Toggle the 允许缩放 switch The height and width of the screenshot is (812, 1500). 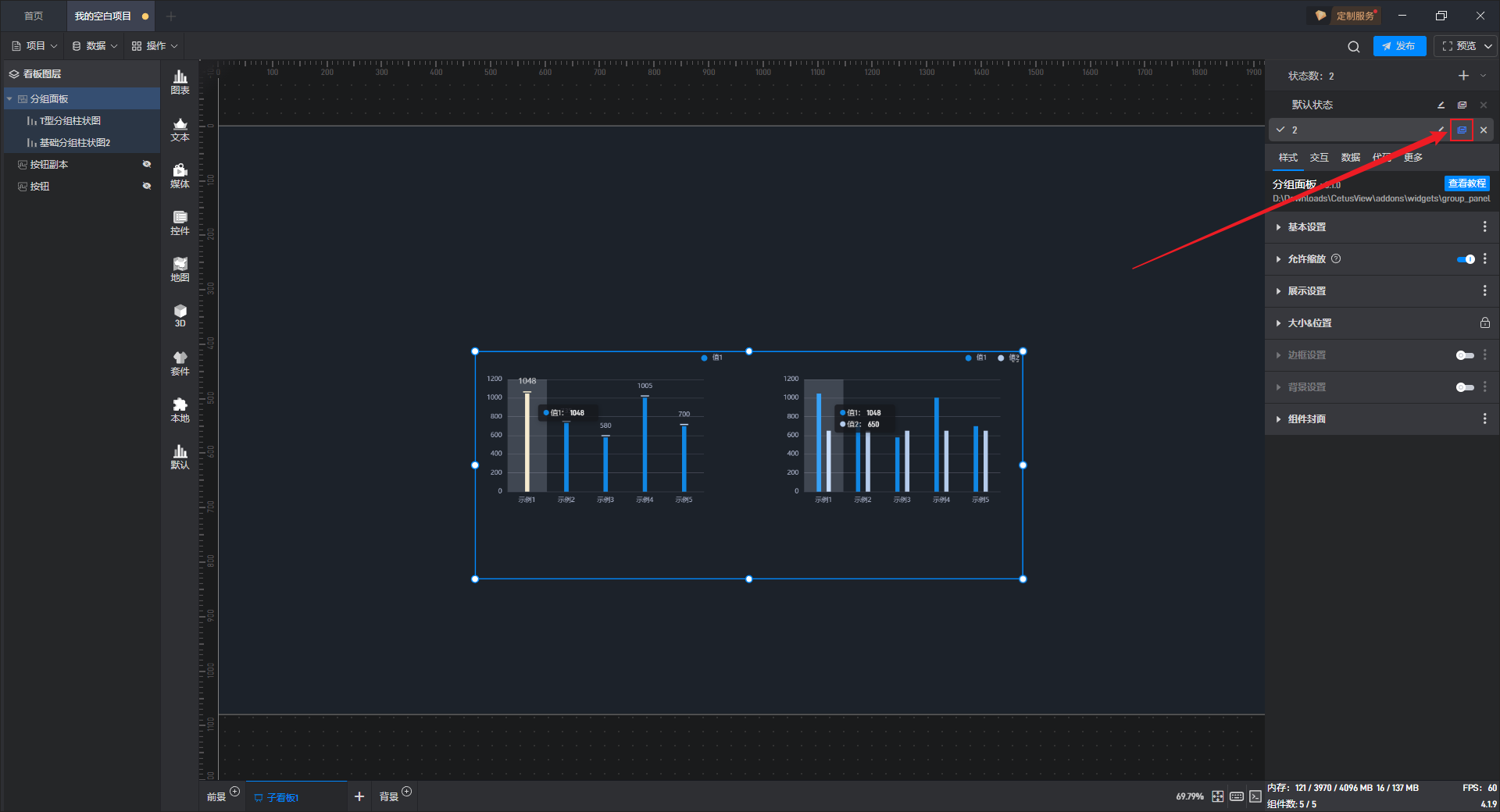(1466, 259)
